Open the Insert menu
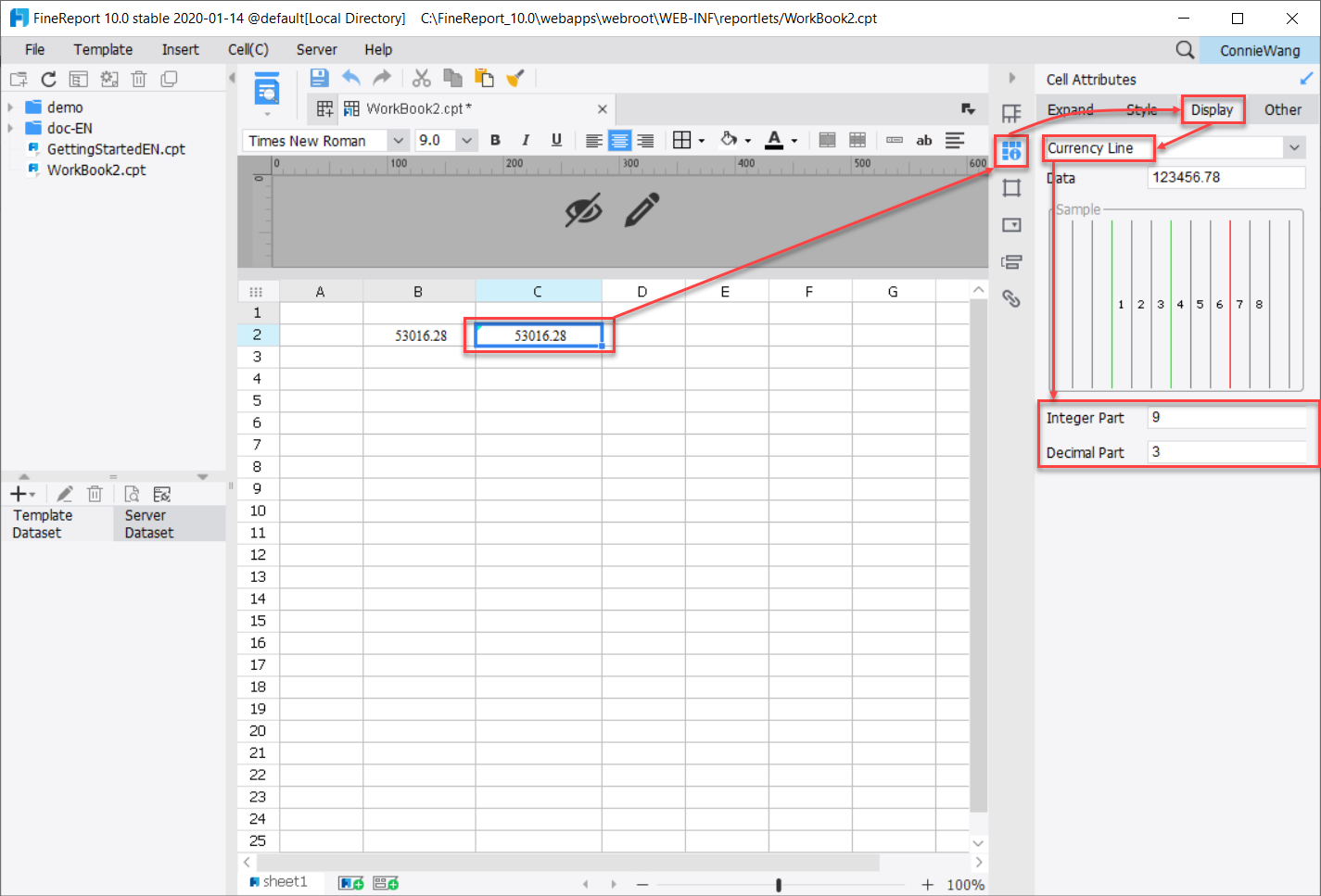Viewport: 1321px width, 896px height. pyautogui.click(x=180, y=49)
